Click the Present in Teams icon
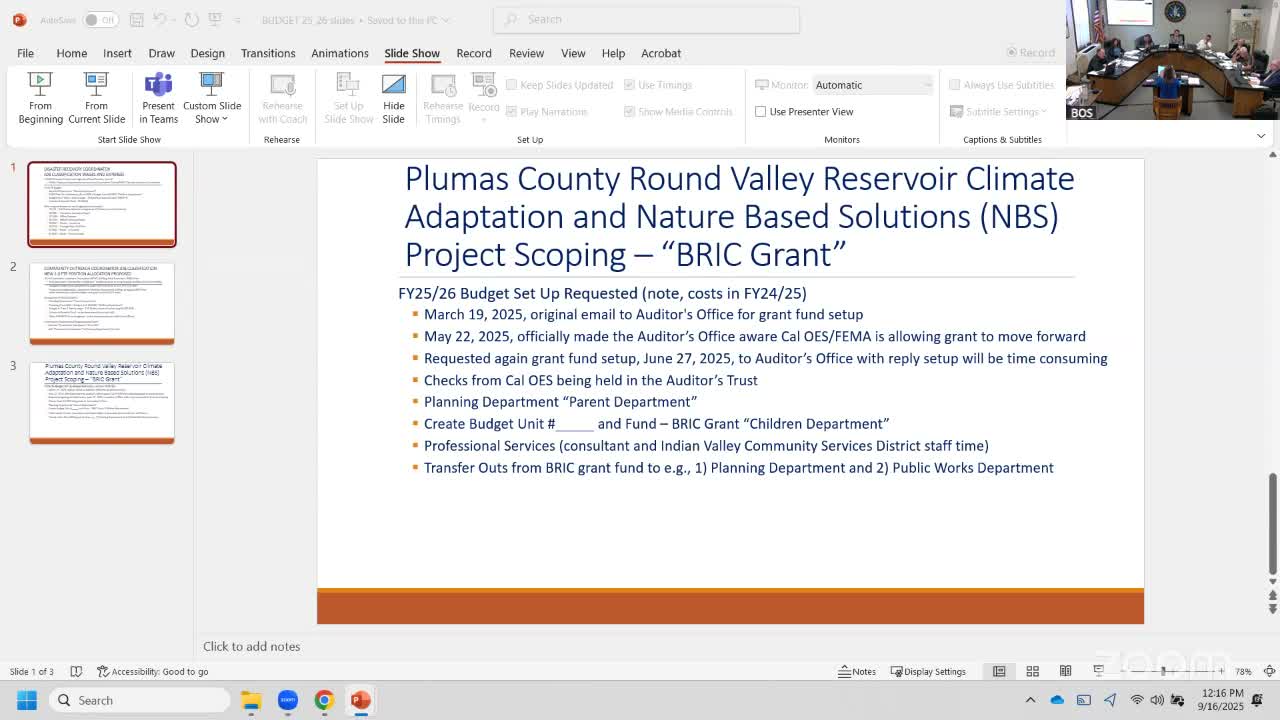This screenshot has width=1280, height=720. pos(158,98)
